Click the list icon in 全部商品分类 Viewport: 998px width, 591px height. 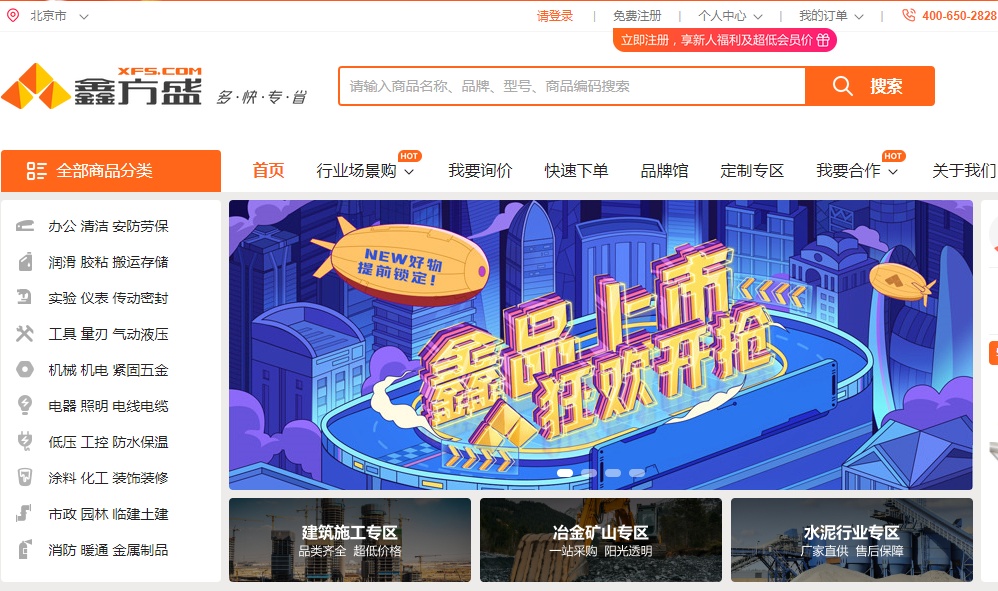(36, 170)
